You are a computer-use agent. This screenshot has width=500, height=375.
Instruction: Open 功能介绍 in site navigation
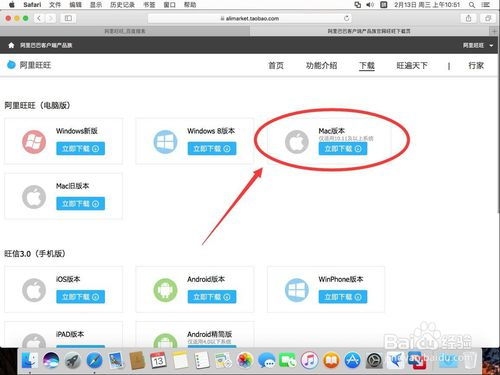pos(321,65)
